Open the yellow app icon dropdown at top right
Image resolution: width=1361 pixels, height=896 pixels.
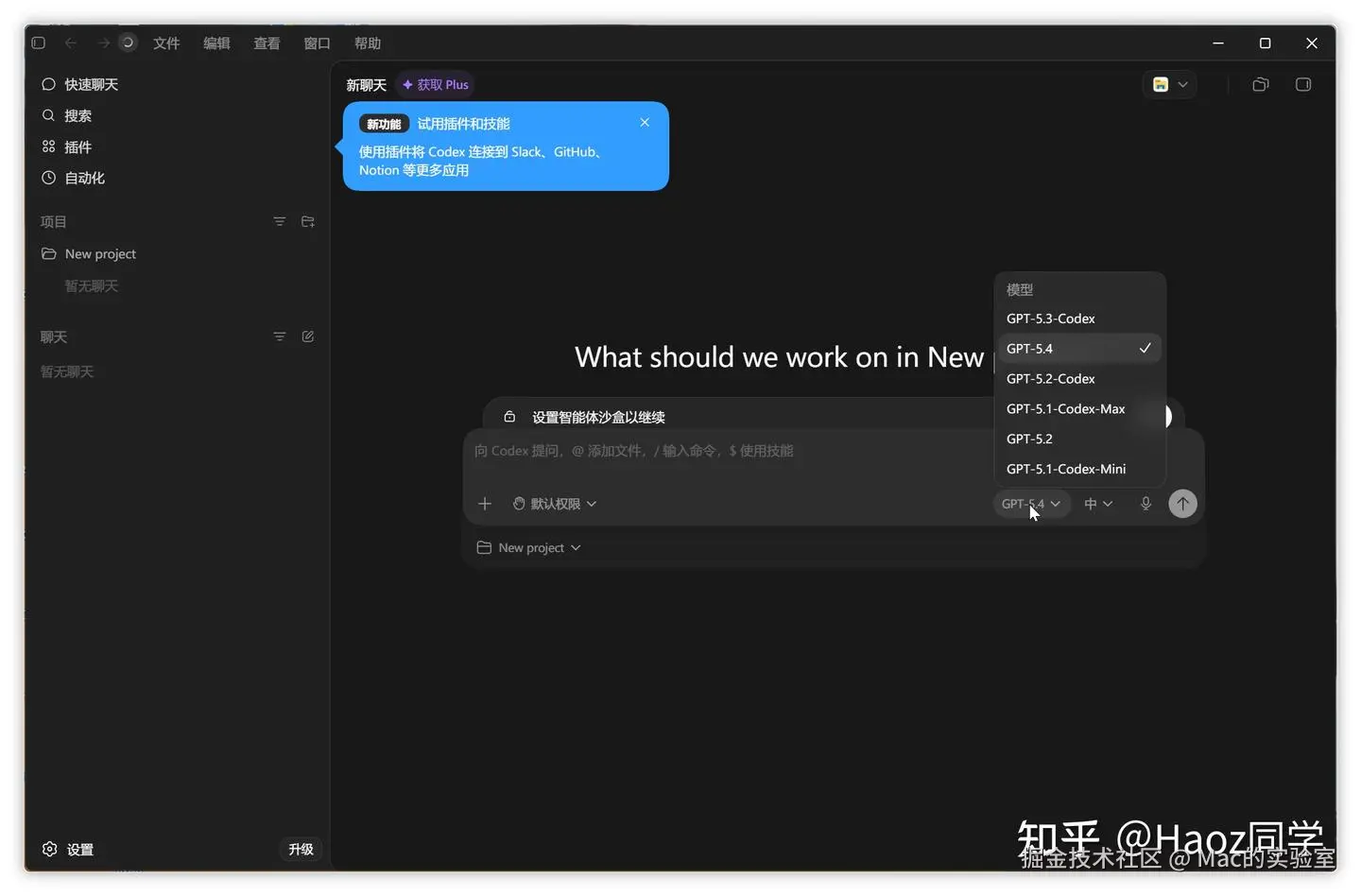pyautogui.click(x=1170, y=85)
